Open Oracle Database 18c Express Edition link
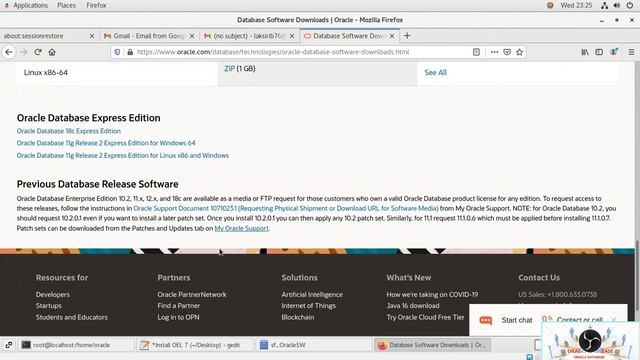 click(x=69, y=131)
